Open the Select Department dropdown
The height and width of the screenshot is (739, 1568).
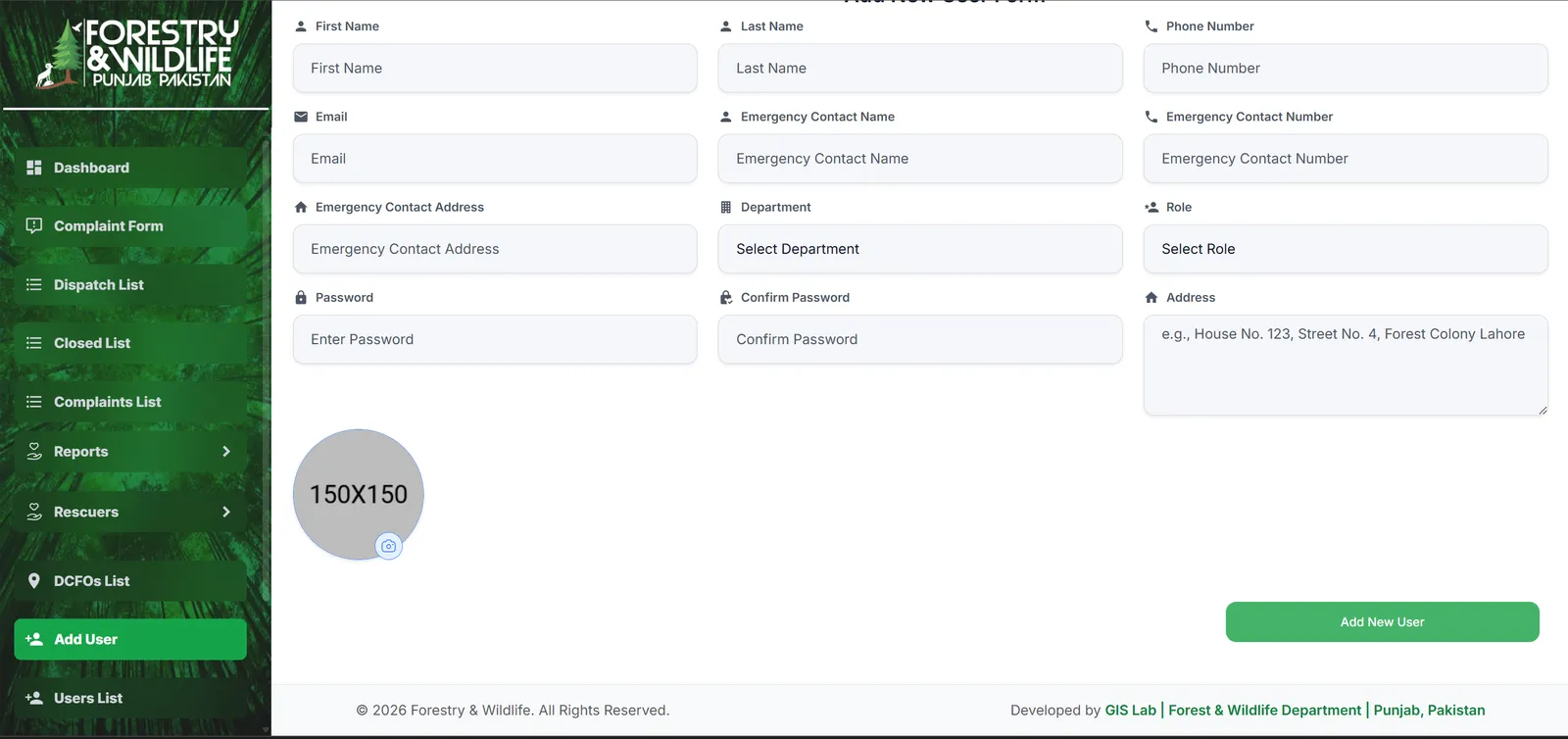click(920, 249)
